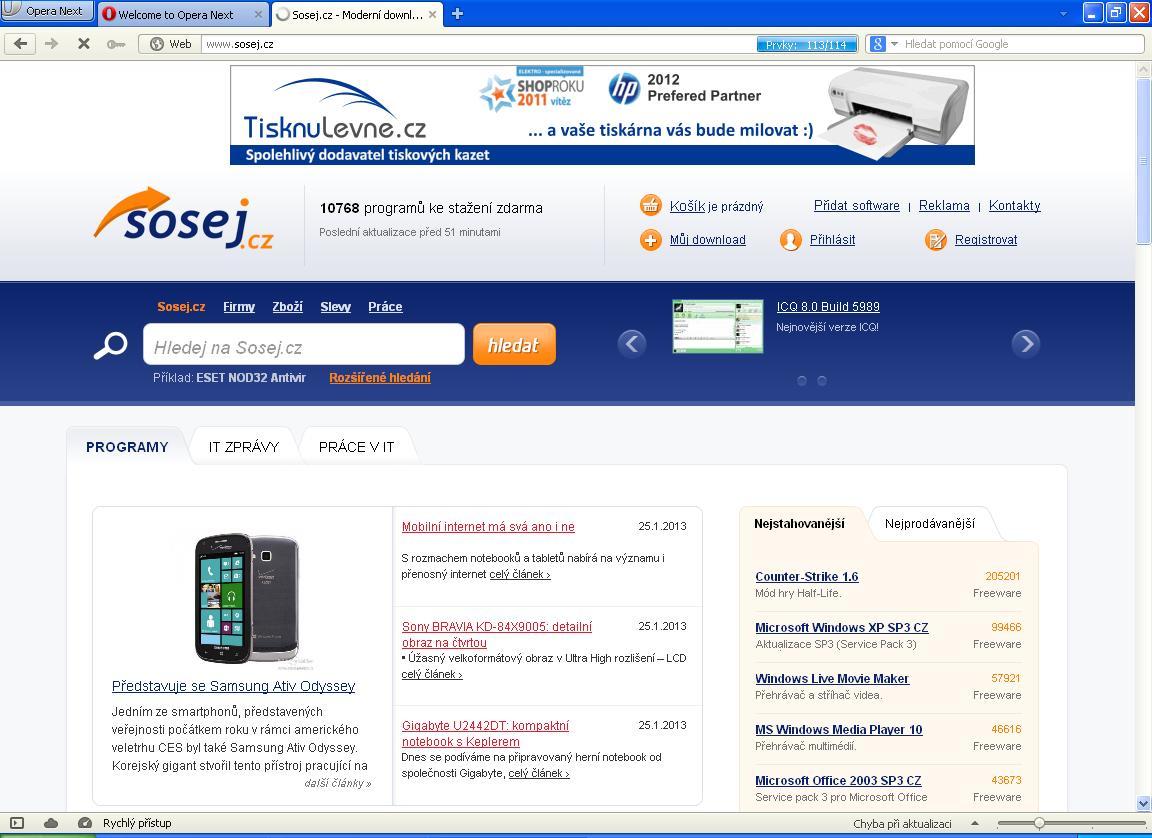
Task: Click the www.sosej.cz address field
Action: pyautogui.click(x=478, y=44)
